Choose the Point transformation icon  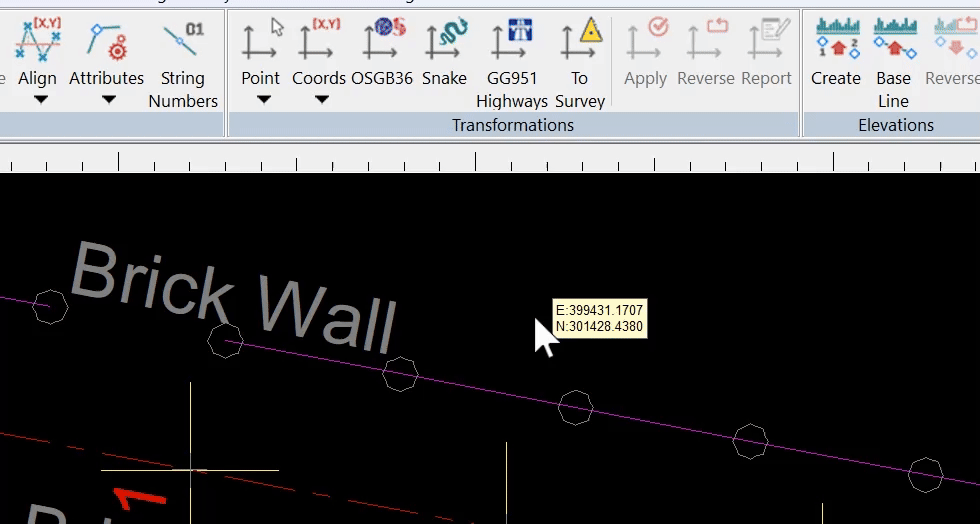(260, 42)
